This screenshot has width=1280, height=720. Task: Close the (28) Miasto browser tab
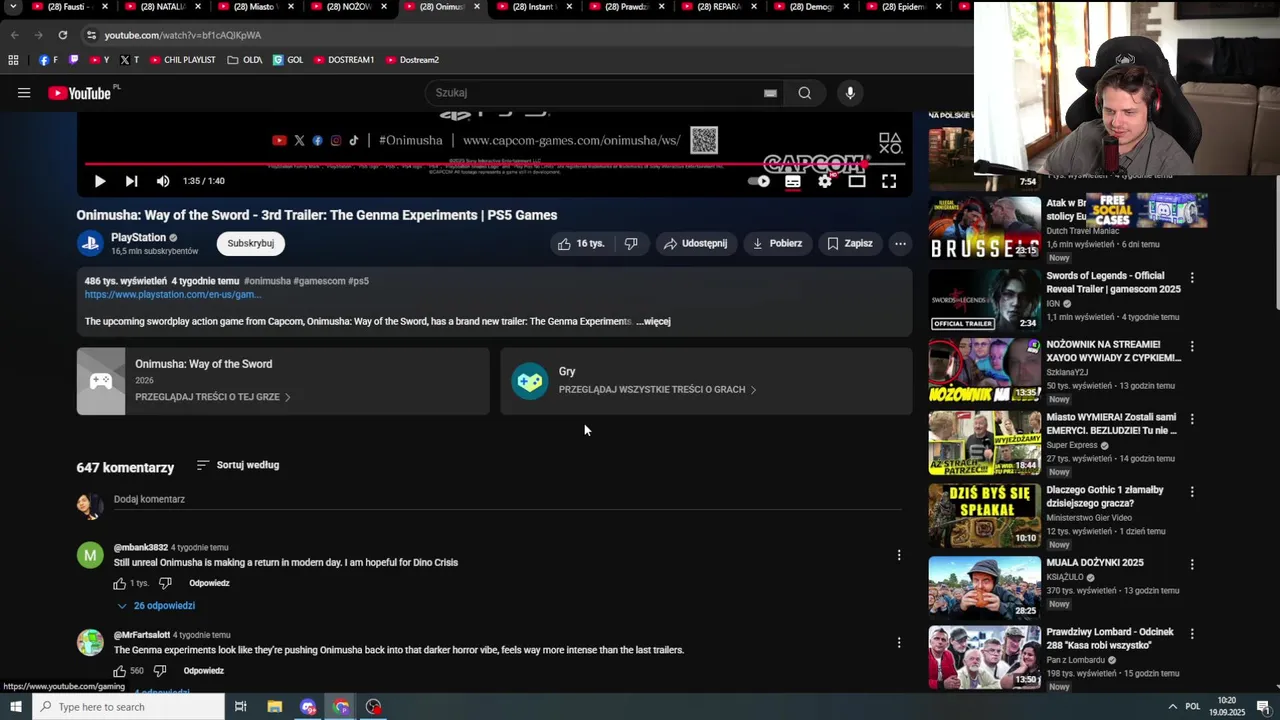click(x=291, y=7)
